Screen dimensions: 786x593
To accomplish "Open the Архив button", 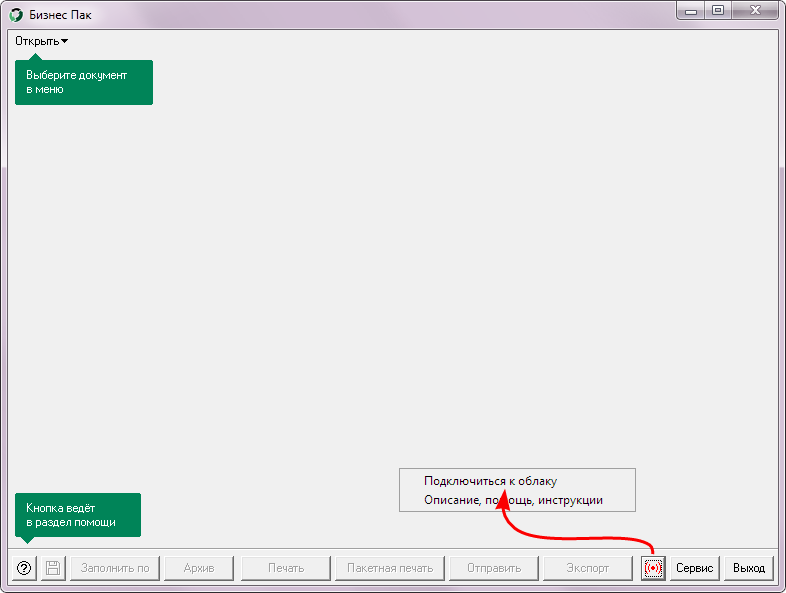I will point(199,568).
